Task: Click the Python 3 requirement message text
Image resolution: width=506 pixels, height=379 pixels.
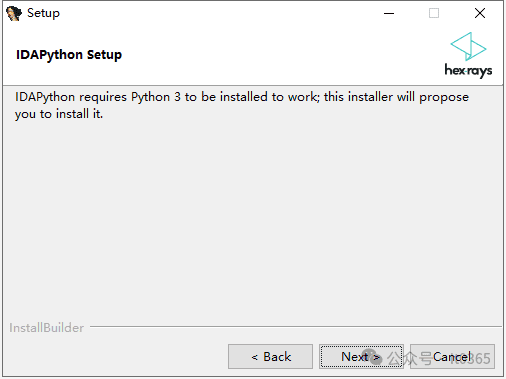Action: pos(242,105)
